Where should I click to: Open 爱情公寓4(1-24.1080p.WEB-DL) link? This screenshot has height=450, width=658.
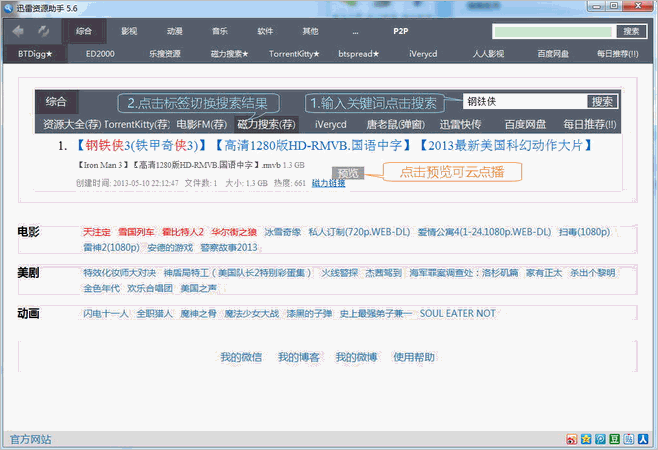pyautogui.click(x=484, y=232)
